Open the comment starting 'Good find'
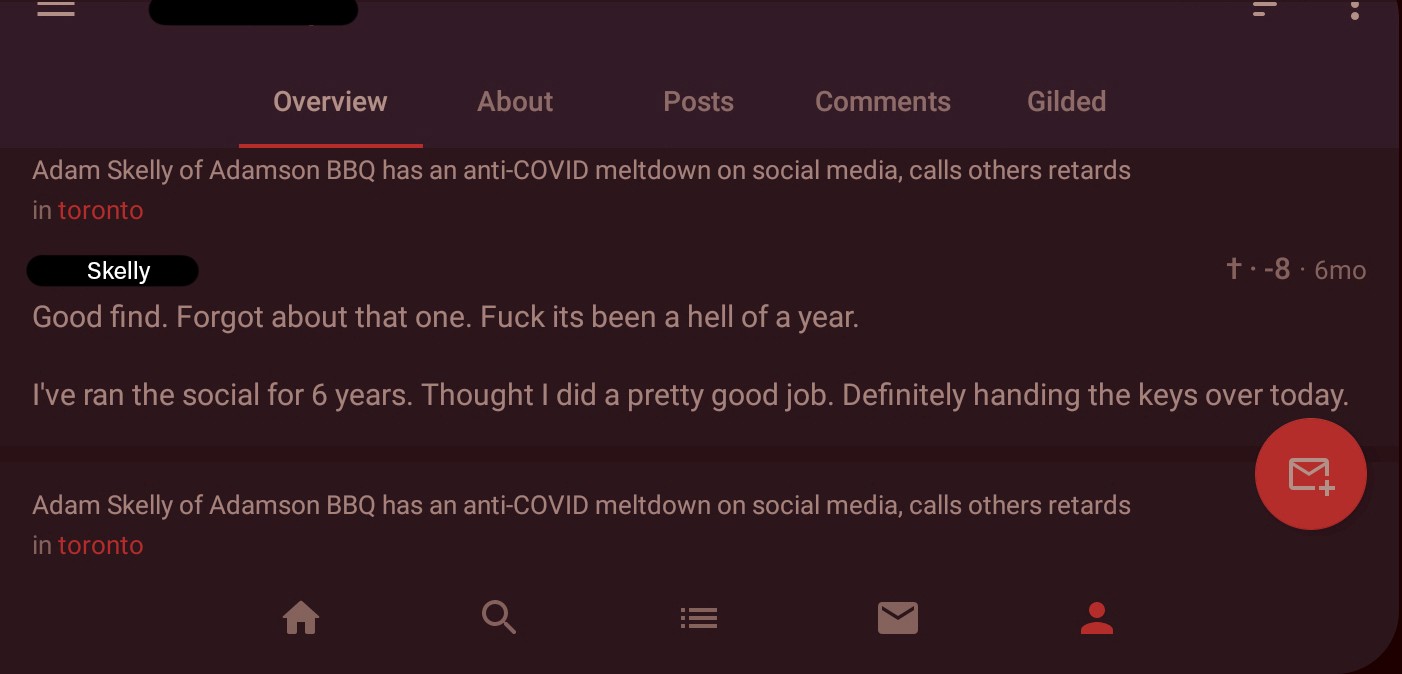 click(x=690, y=356)
